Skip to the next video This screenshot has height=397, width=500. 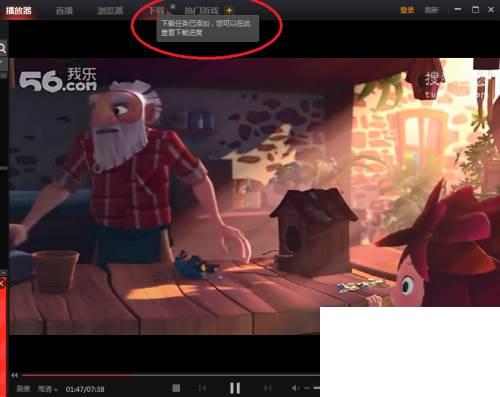[x=268, y=388]
